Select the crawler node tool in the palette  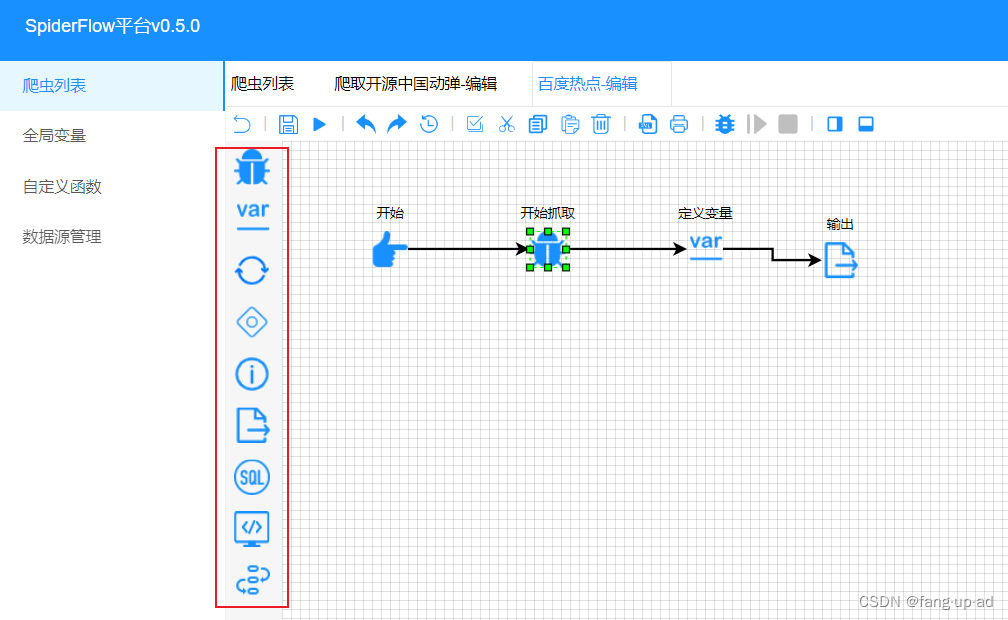pyautogui.click(x=251, y=168)
